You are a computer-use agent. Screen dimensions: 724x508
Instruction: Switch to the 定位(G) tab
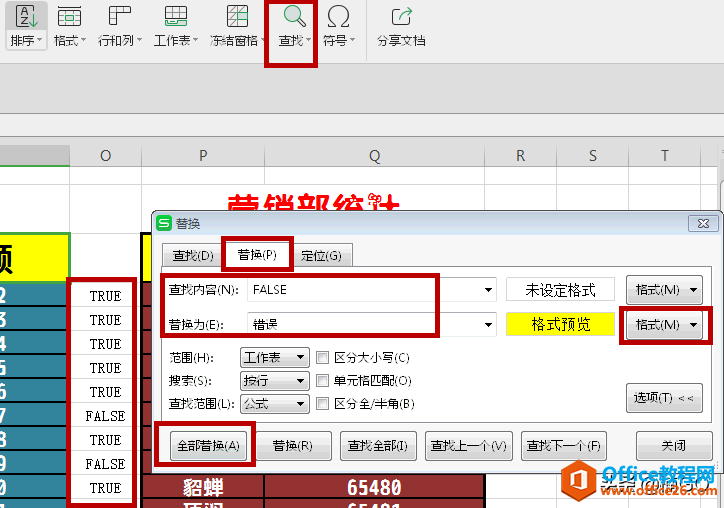click(321, 255)
